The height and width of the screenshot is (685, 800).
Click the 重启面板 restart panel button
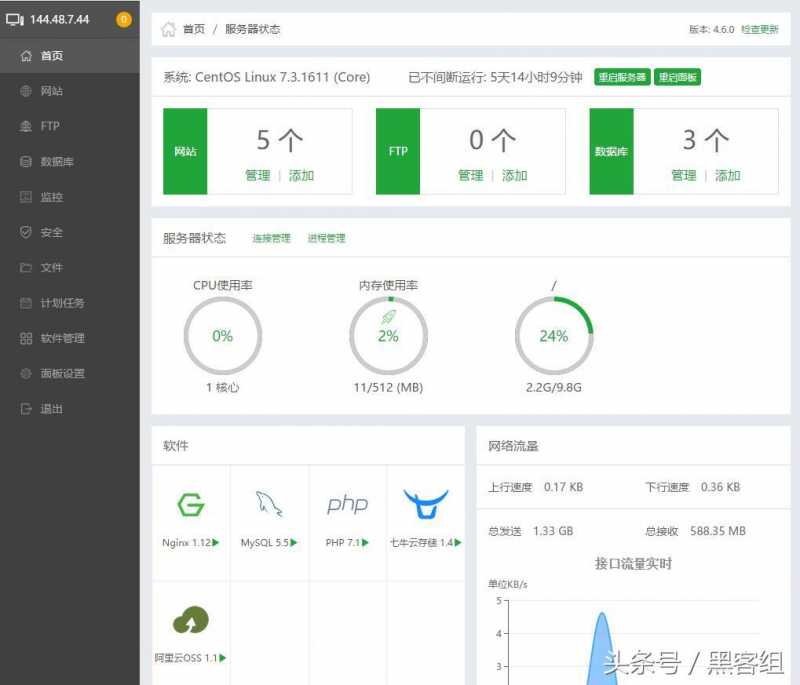point(677,77)
